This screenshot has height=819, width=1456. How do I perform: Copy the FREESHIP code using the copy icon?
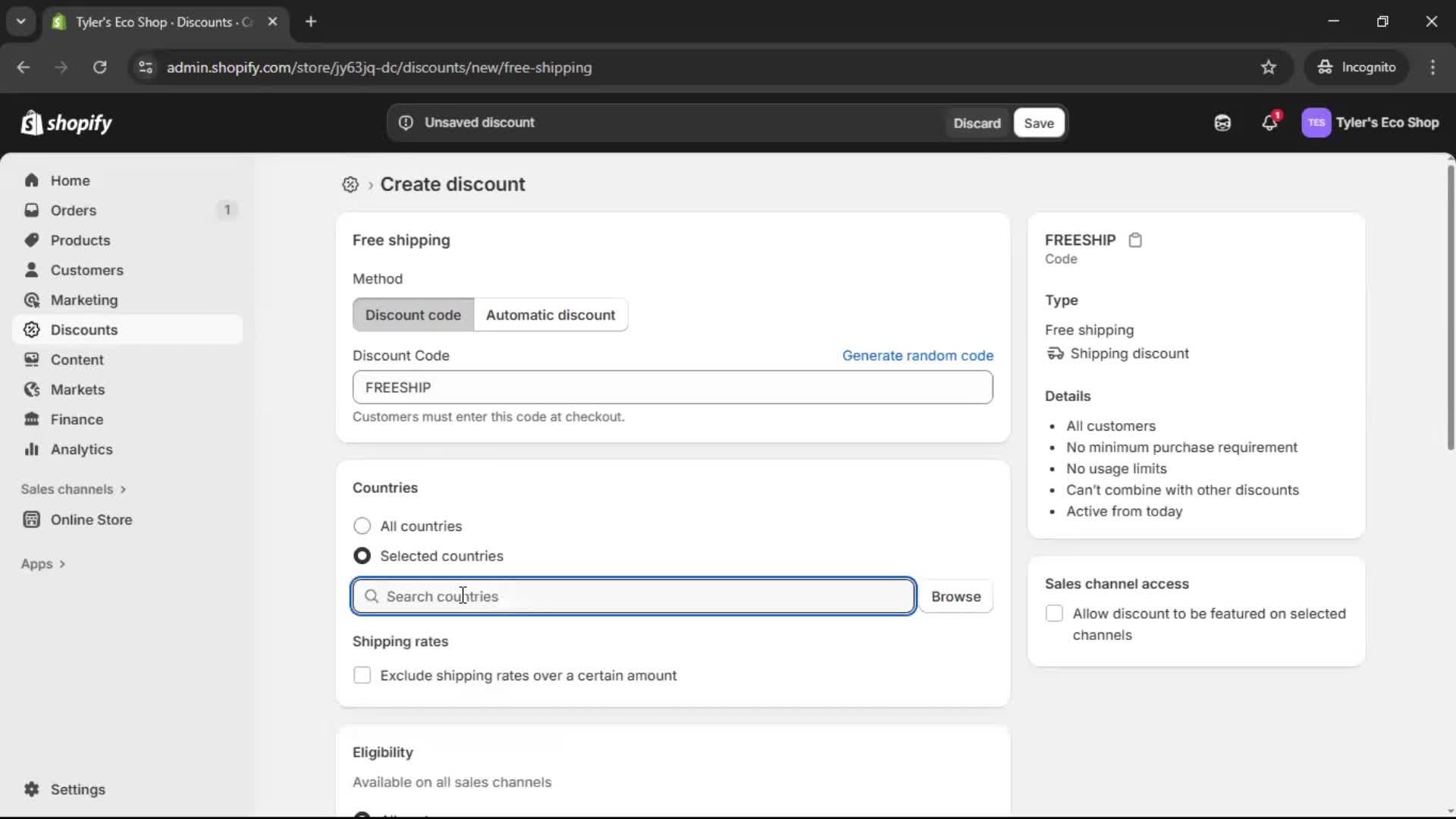pyautogui.click(x=1135, y=240)
